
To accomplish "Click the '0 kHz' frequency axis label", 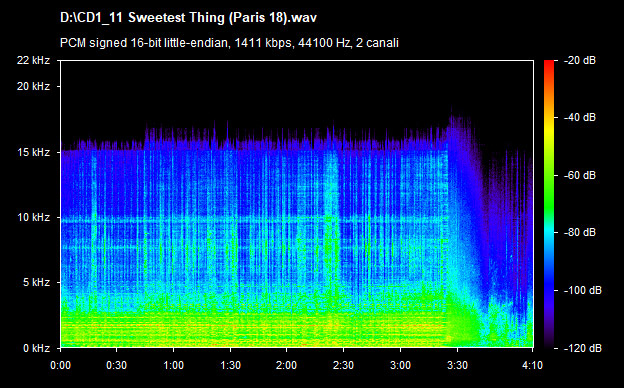I will point(36,348).
